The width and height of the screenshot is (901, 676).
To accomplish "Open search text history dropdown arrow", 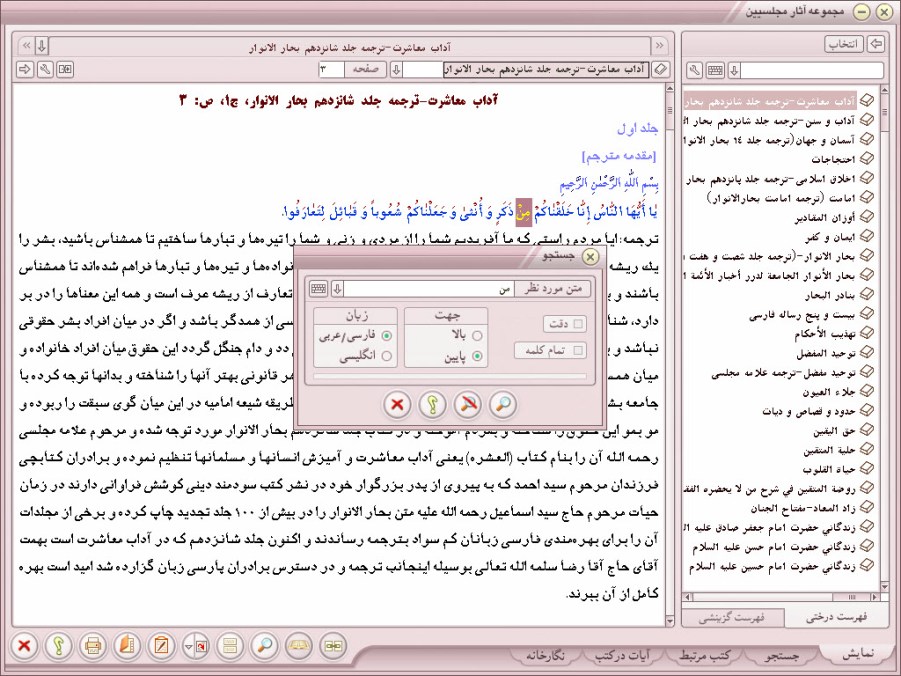I will click(337, 289).
